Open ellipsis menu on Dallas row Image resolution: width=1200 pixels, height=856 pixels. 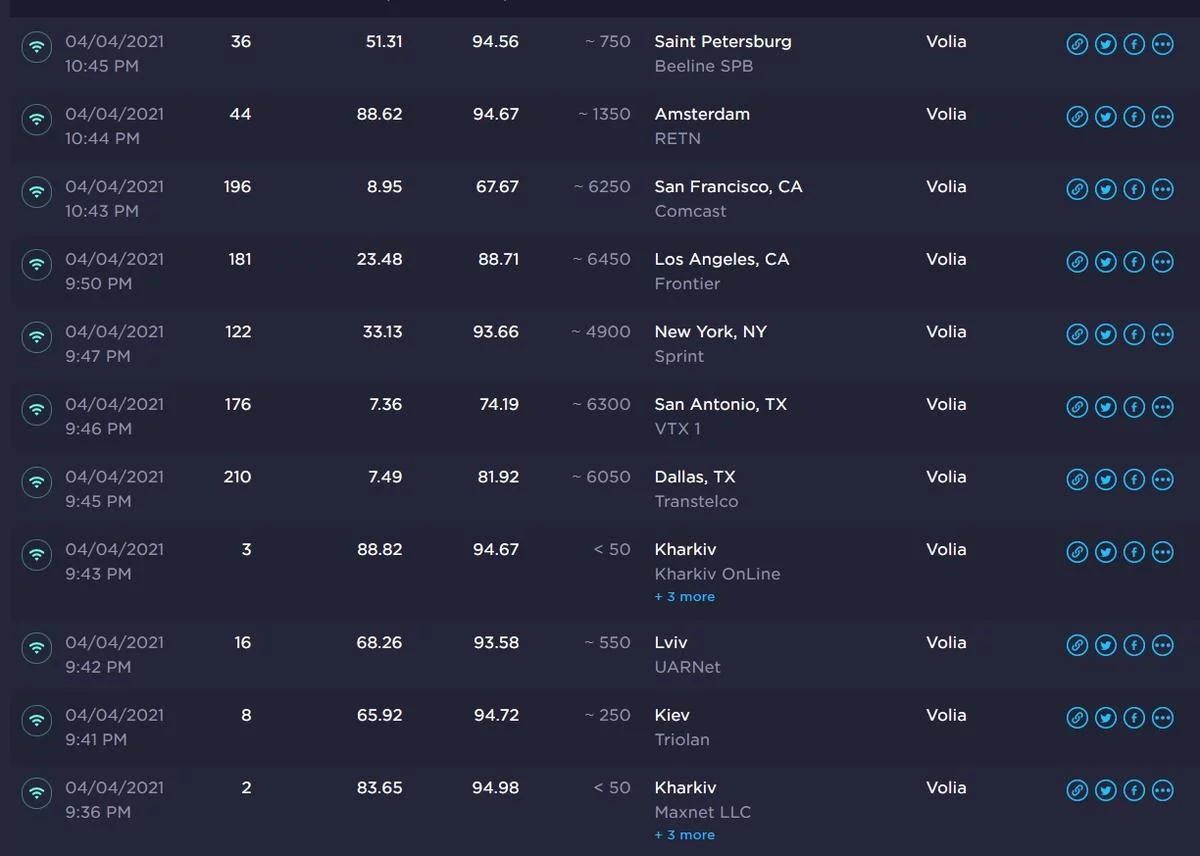pyautogui.click(x=1162, y=480)
